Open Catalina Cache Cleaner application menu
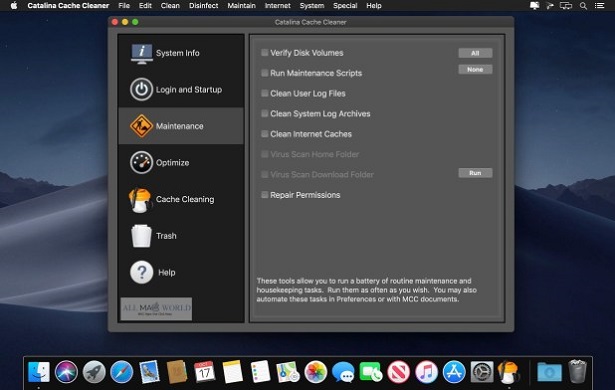The height and width of the screenshot is (390, 615). (68, 6)
